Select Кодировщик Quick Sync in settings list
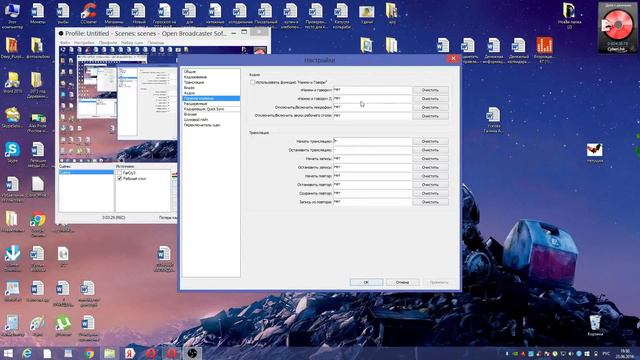 [211, 109]
